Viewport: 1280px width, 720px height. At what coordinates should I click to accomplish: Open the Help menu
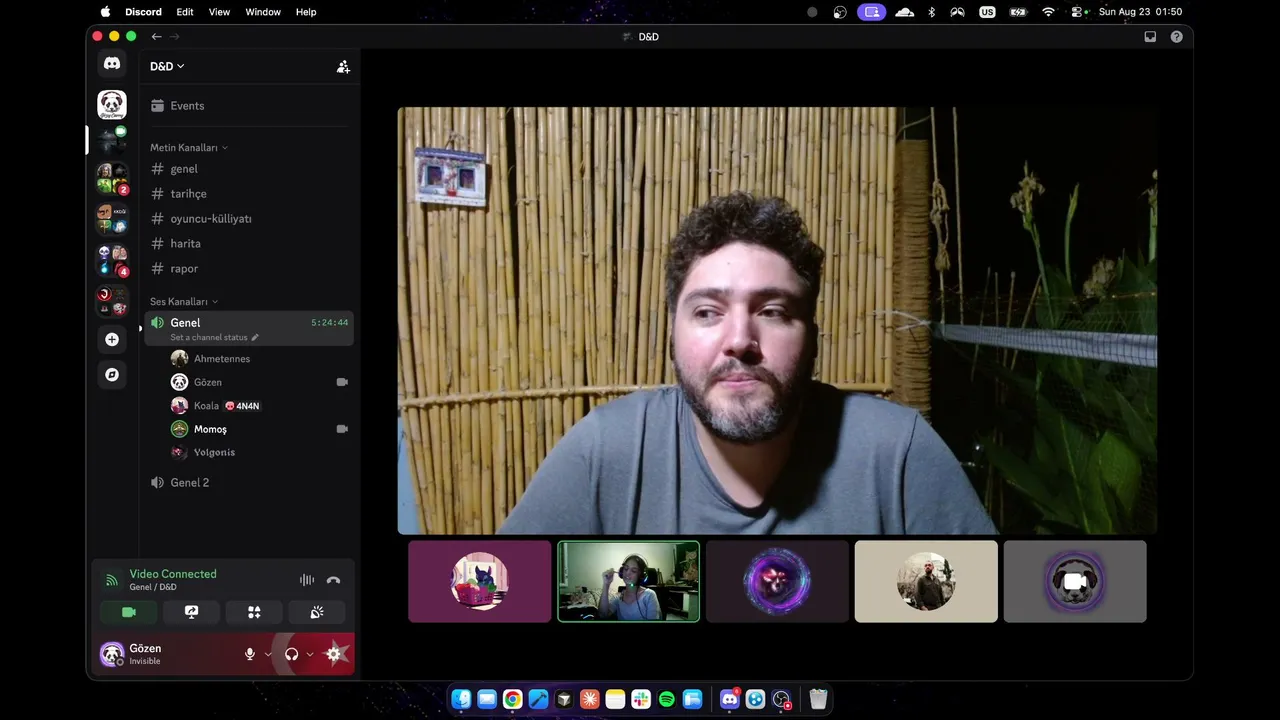[306, 12]
